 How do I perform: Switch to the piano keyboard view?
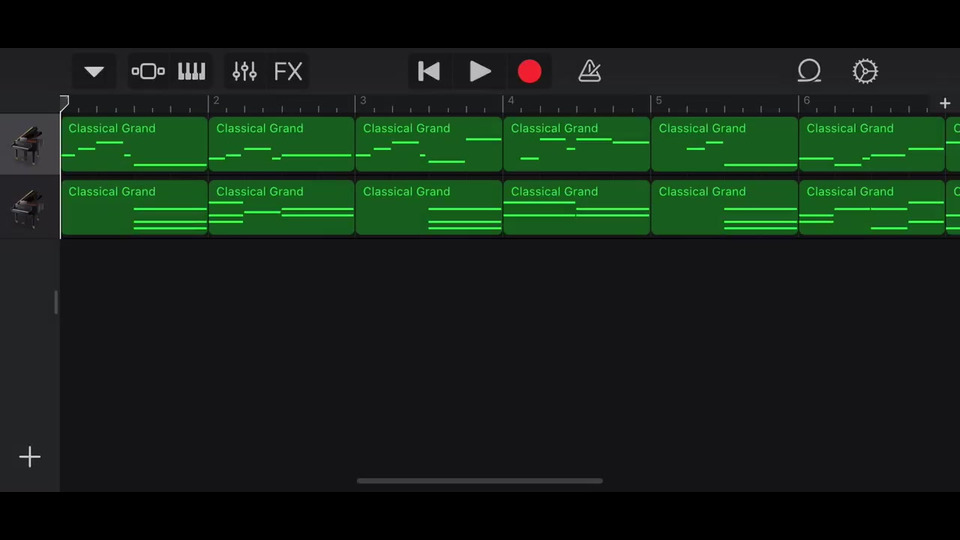[192, 72]
